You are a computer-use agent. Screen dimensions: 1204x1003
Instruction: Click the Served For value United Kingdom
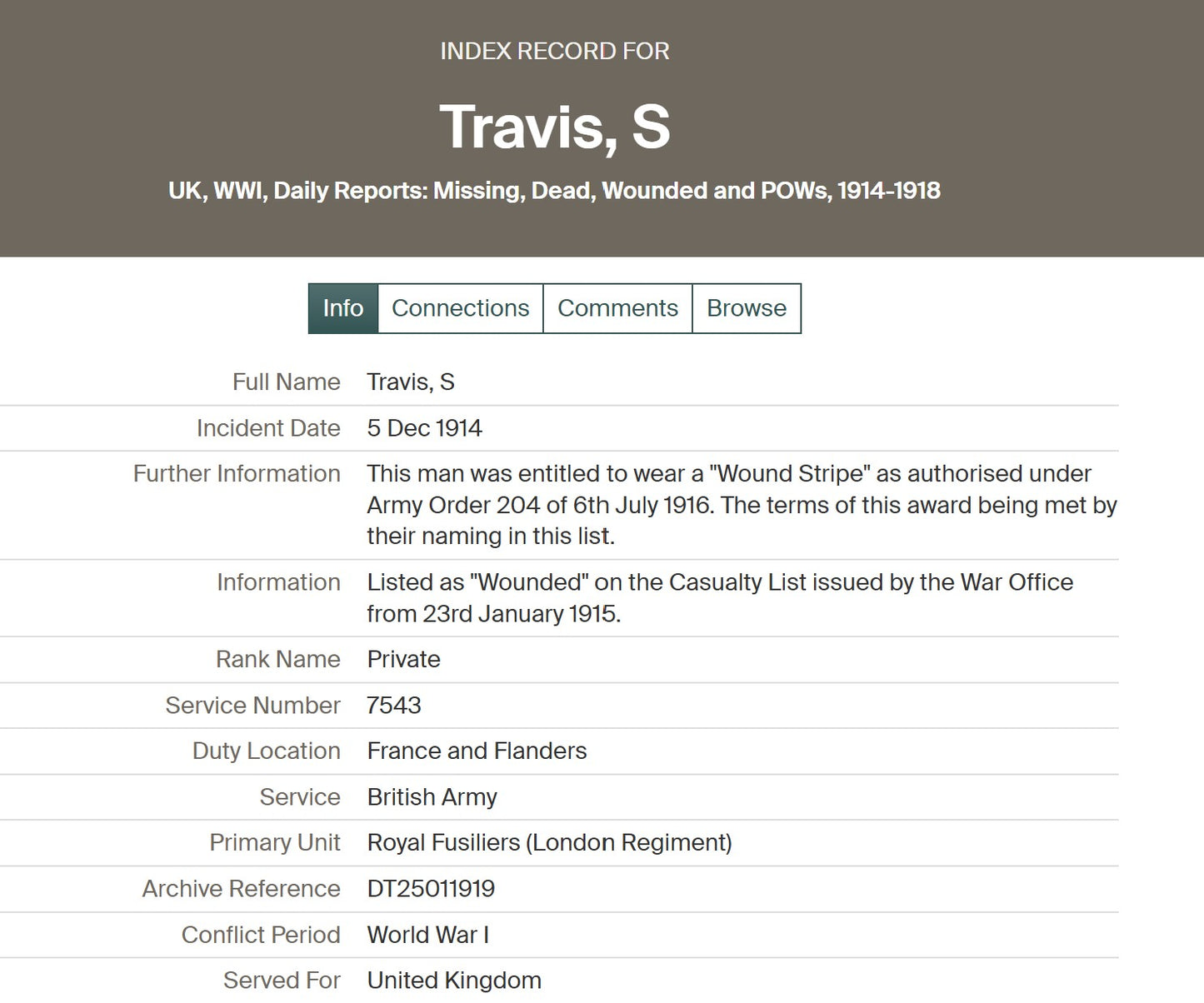(x=454, y=981)
